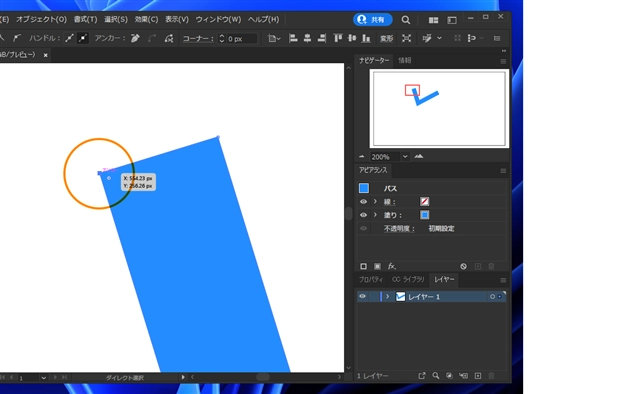This screenshot has width=640, height=394.
Task: Open the オブジェクト(O) menu
Action: pos(41,19)
